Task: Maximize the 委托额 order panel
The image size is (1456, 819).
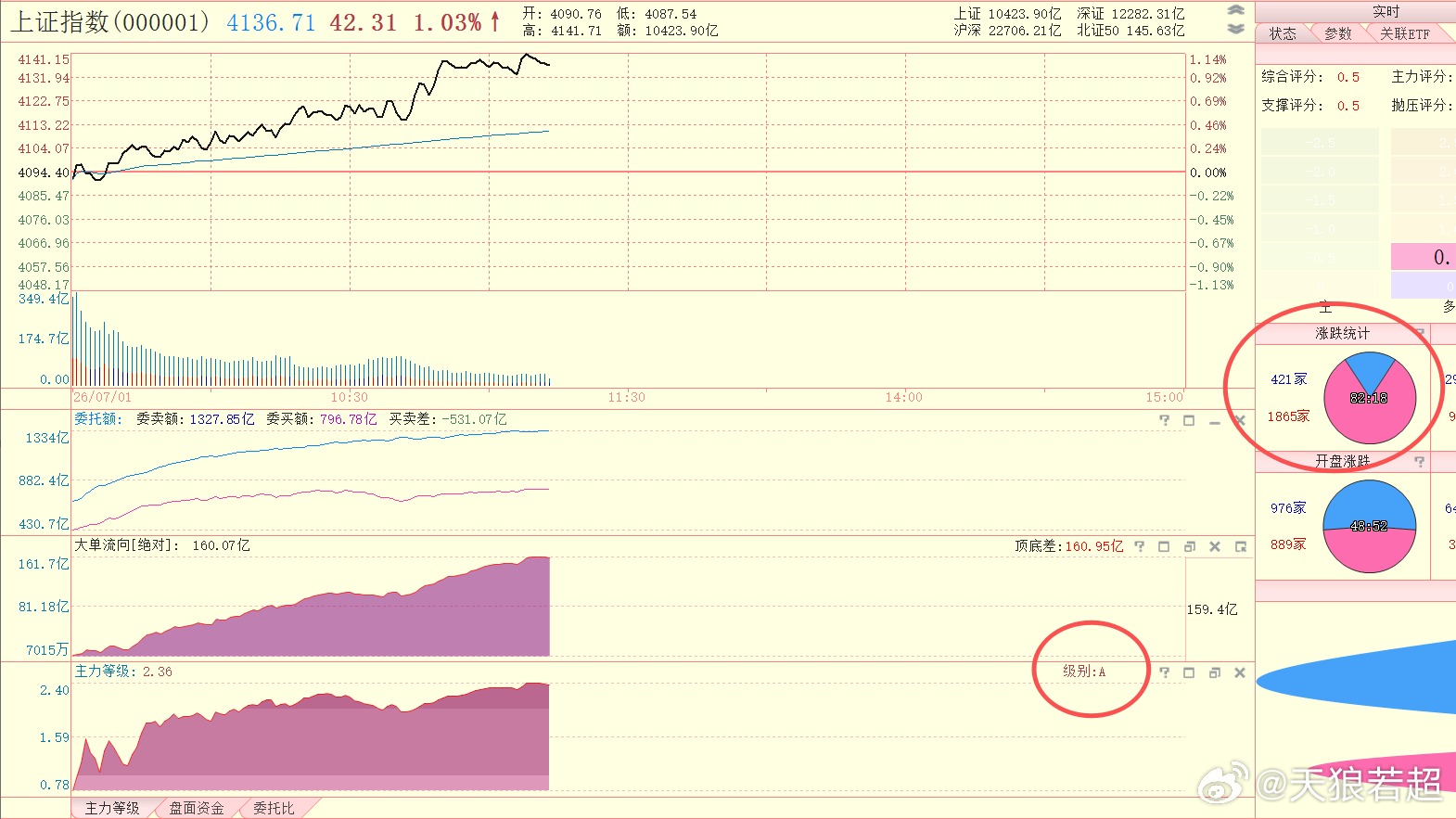Action: pos(1189,421)
